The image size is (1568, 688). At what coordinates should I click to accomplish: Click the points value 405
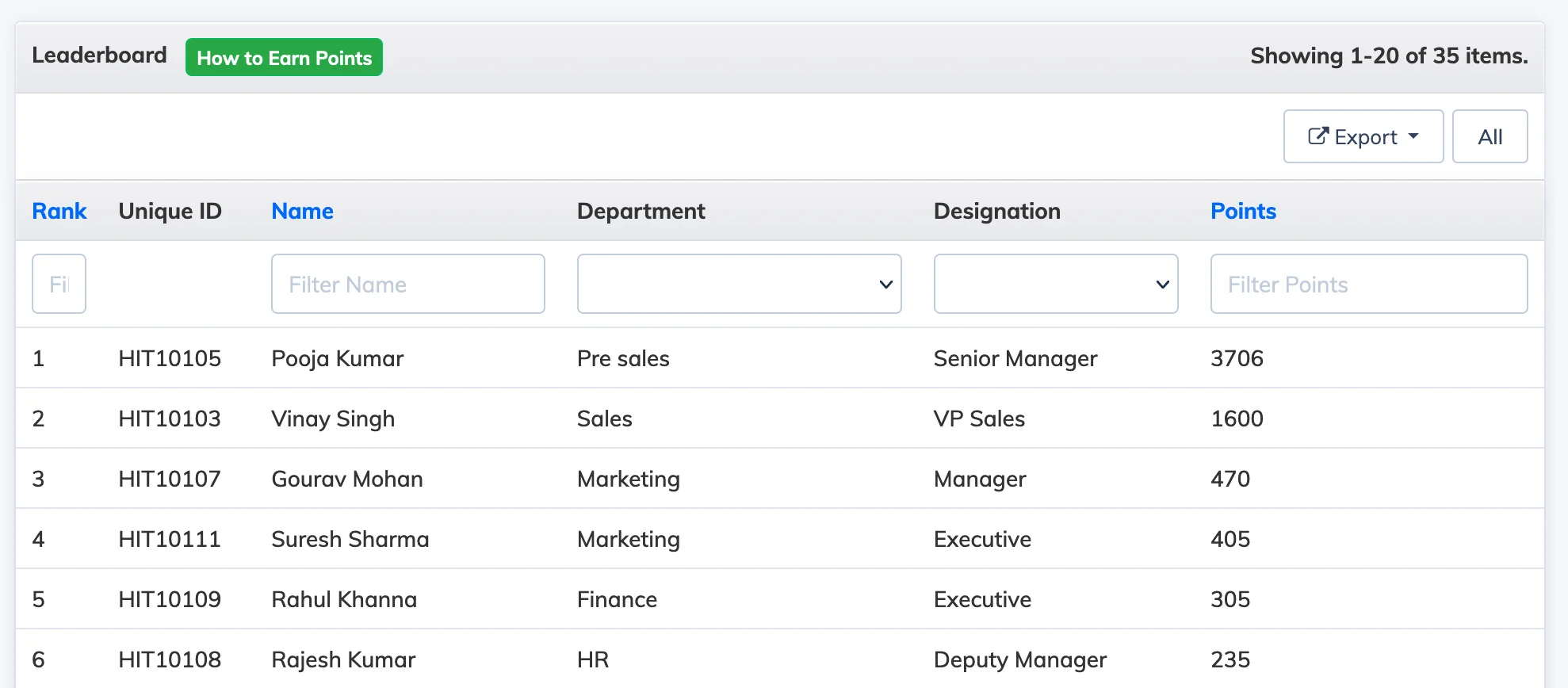click(1230, 539)
